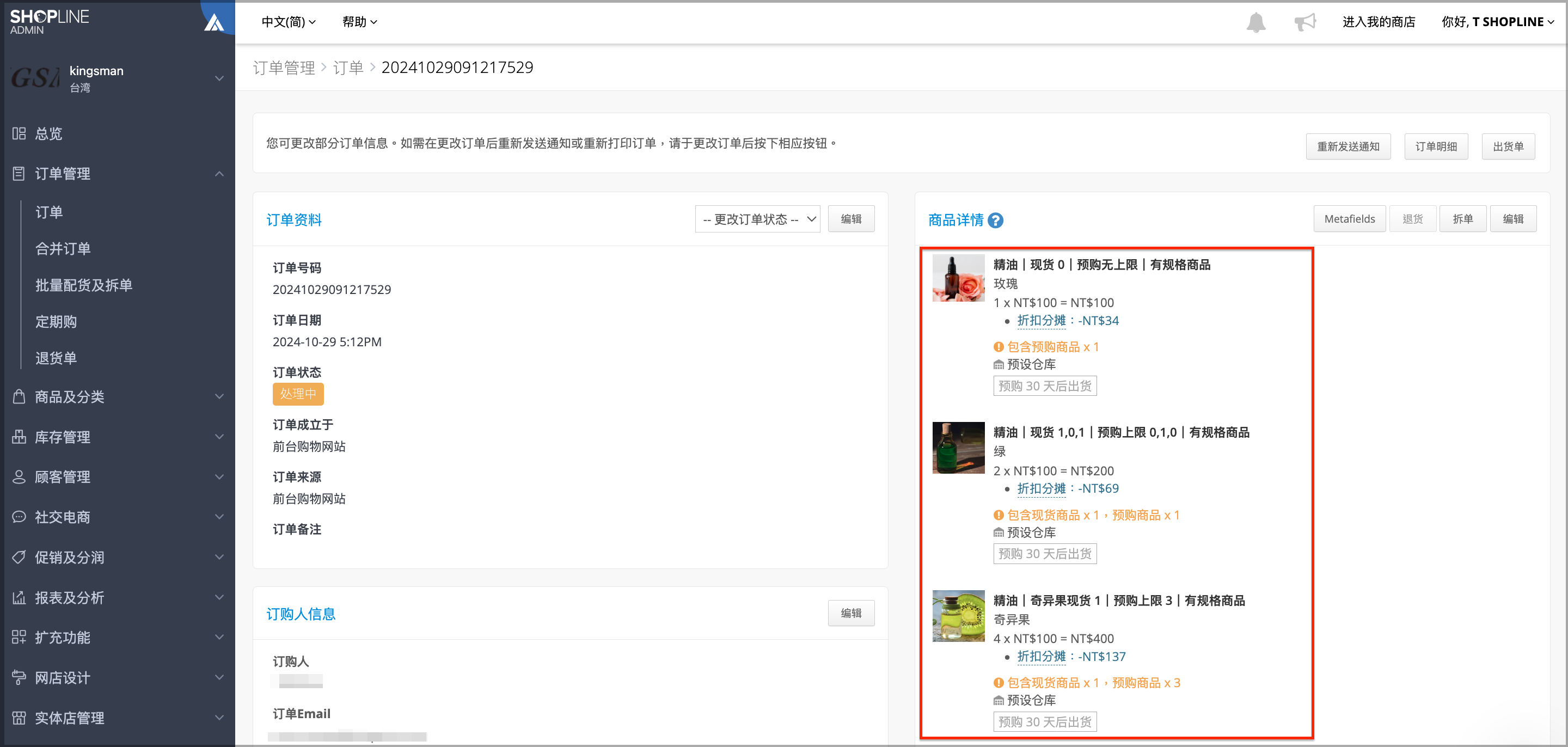Select 退货单 in the sidebar
1568x747 pixels.
coord(56,358)
